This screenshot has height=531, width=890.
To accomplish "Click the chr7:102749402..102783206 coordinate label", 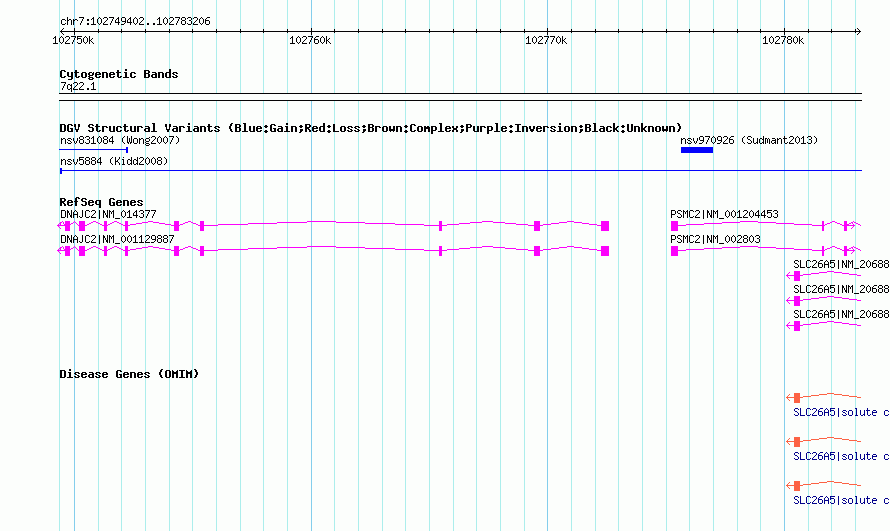I will (x=135, y=22).
